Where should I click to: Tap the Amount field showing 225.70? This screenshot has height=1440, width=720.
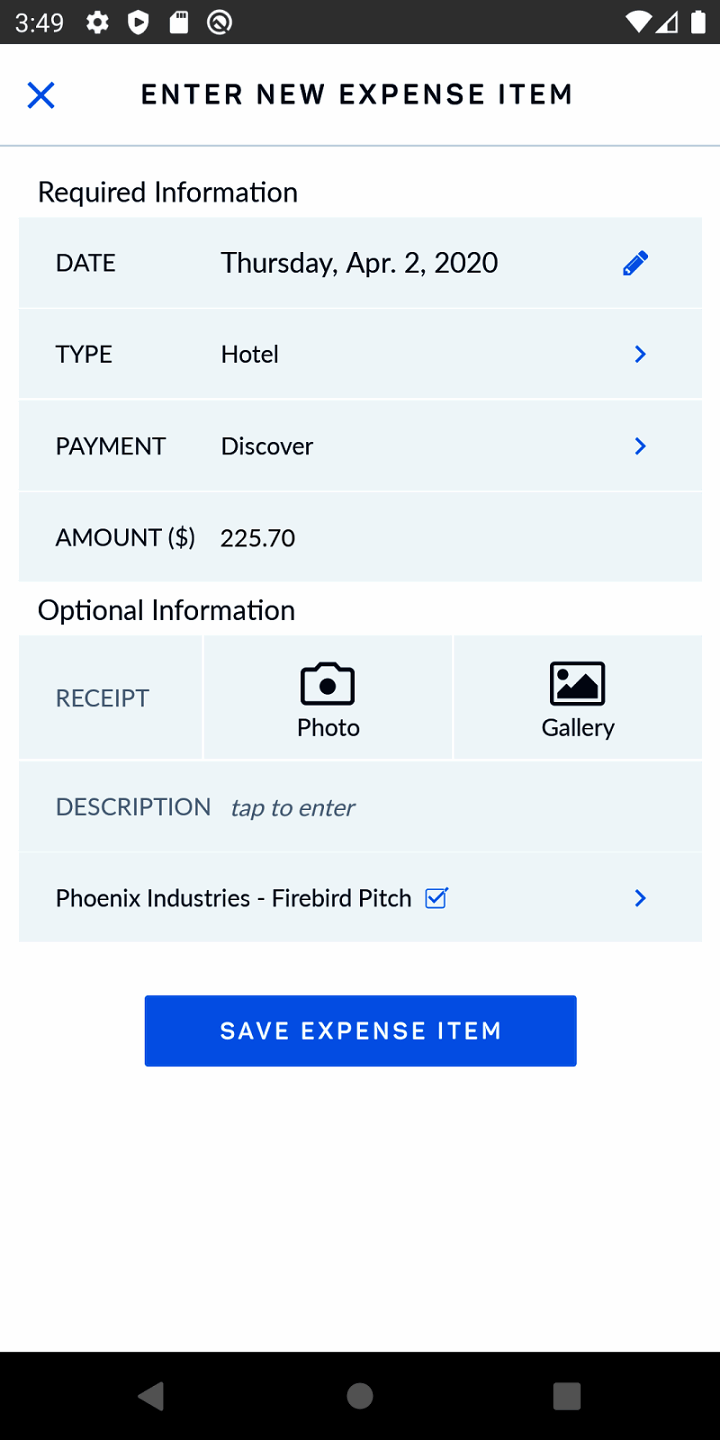tap(258, 538)
